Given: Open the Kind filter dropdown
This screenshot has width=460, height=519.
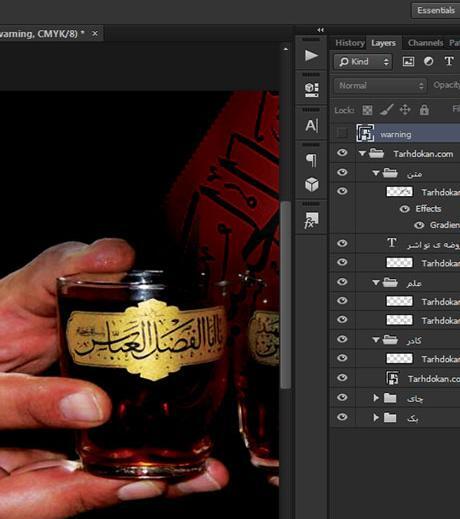Looking at the screenshot, I should coord(363,62).
